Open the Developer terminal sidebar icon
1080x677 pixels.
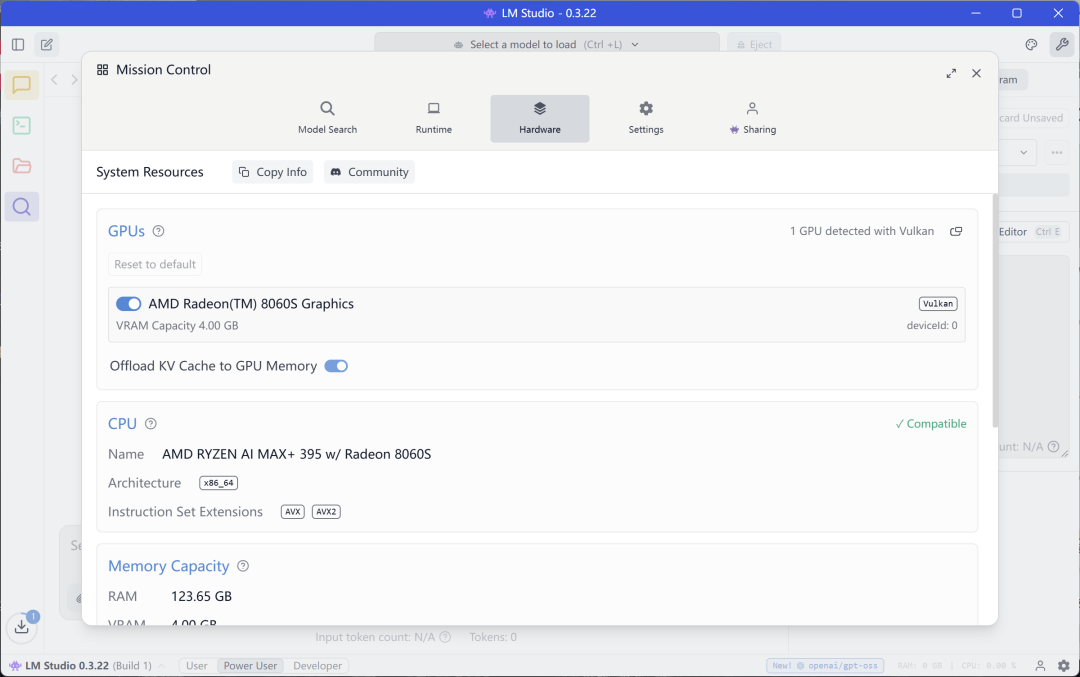click(x=21, y=125)
